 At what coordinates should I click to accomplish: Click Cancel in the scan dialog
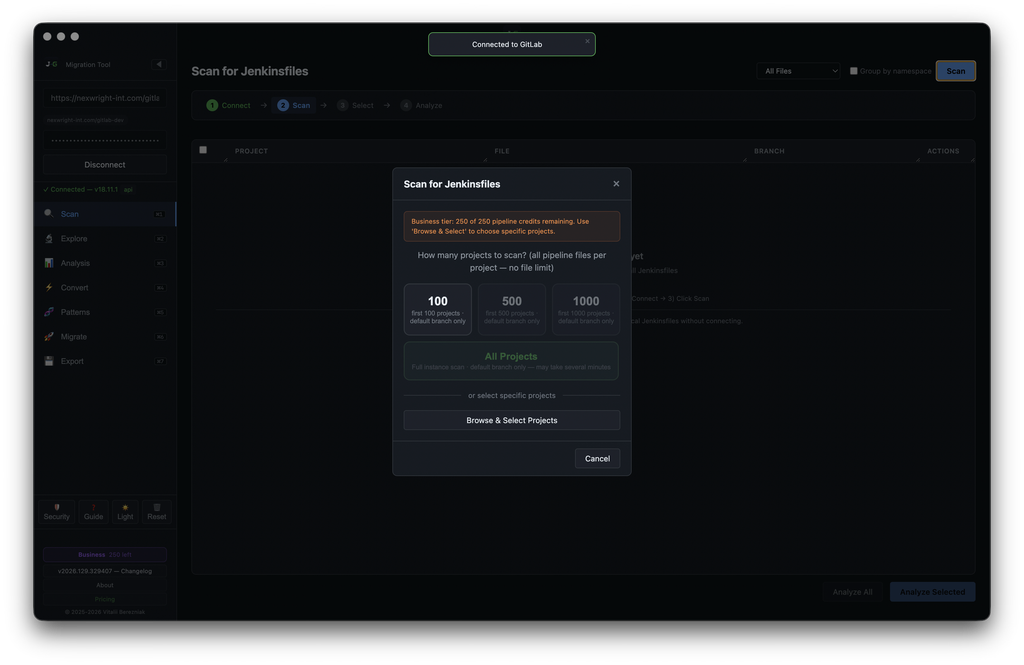[597, 458]
